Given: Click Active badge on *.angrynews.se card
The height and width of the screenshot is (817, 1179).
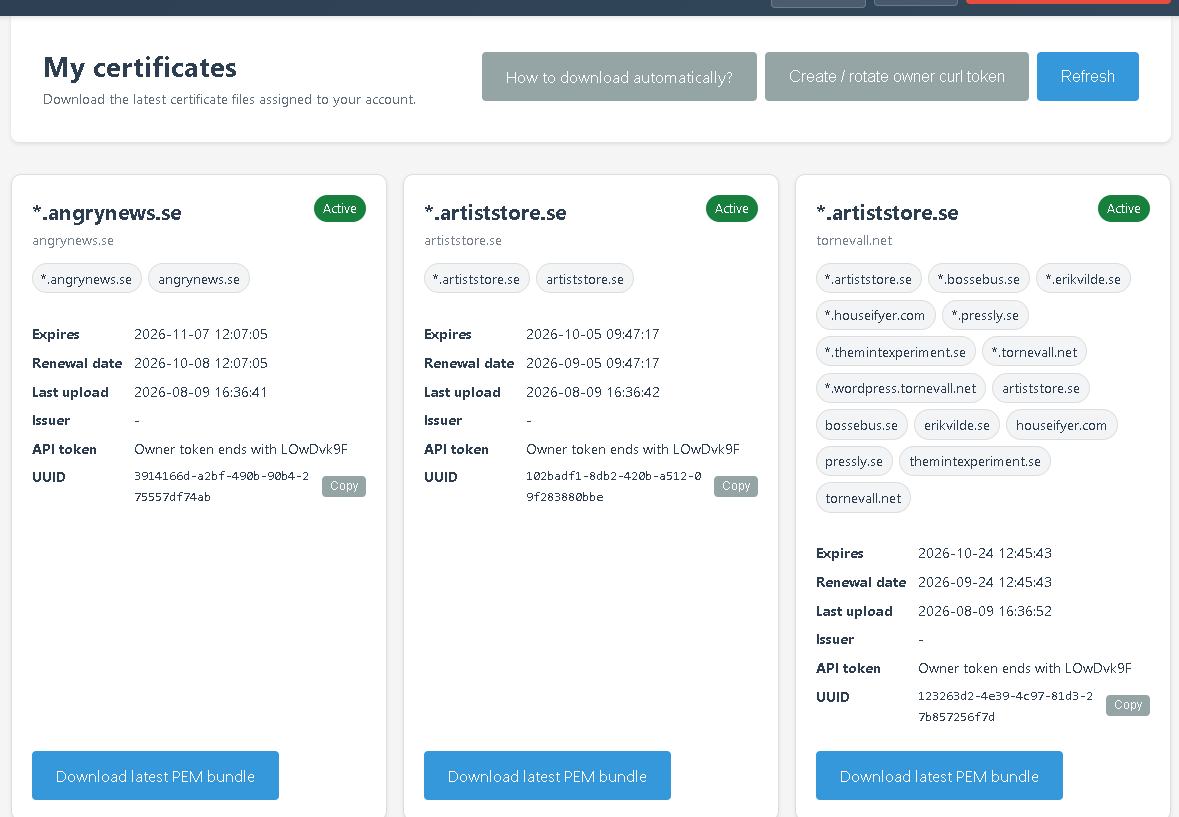Looking at the screenshot, I should (x=340, y=209).
